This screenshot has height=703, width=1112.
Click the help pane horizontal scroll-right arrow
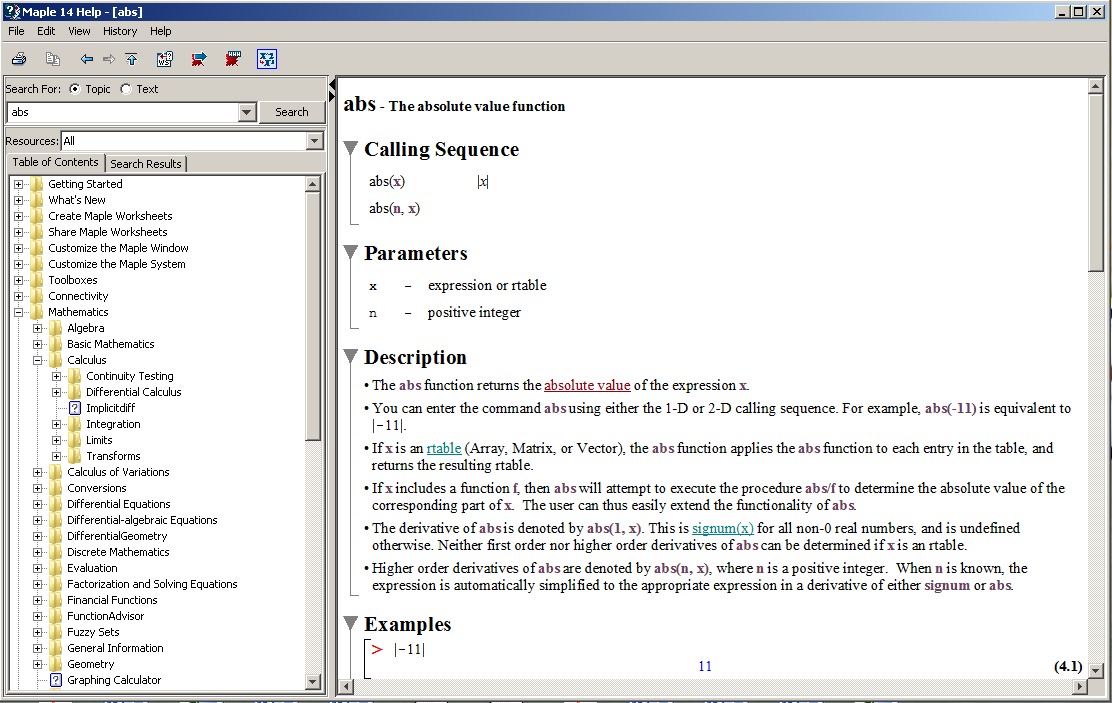coord(1079,686)
